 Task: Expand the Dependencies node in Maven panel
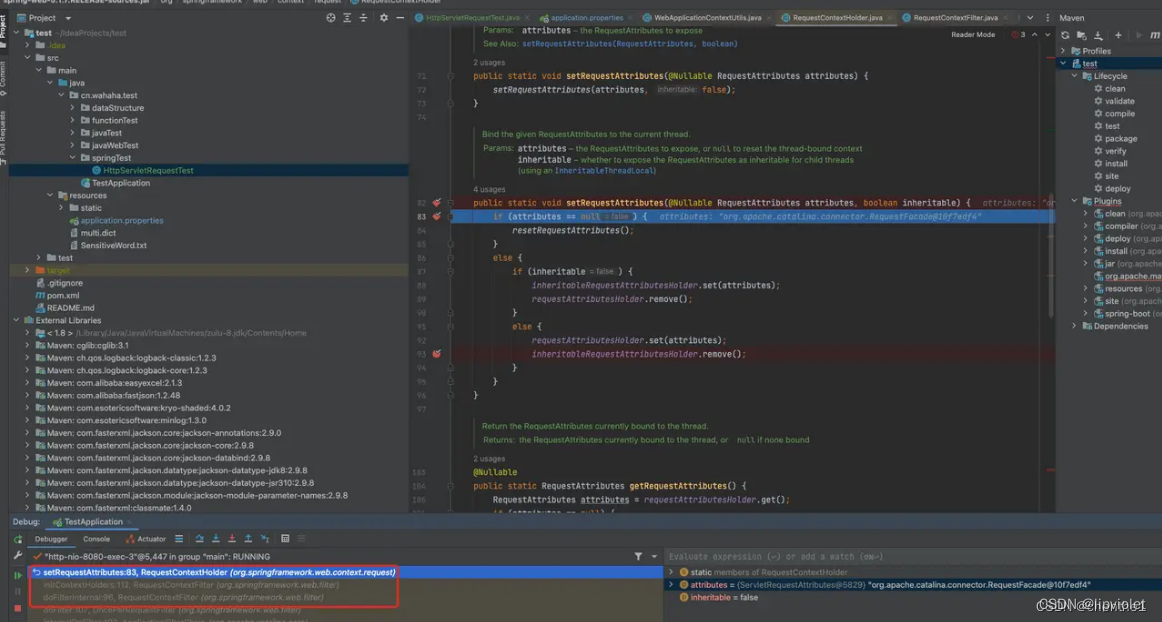pos(1074,326)
